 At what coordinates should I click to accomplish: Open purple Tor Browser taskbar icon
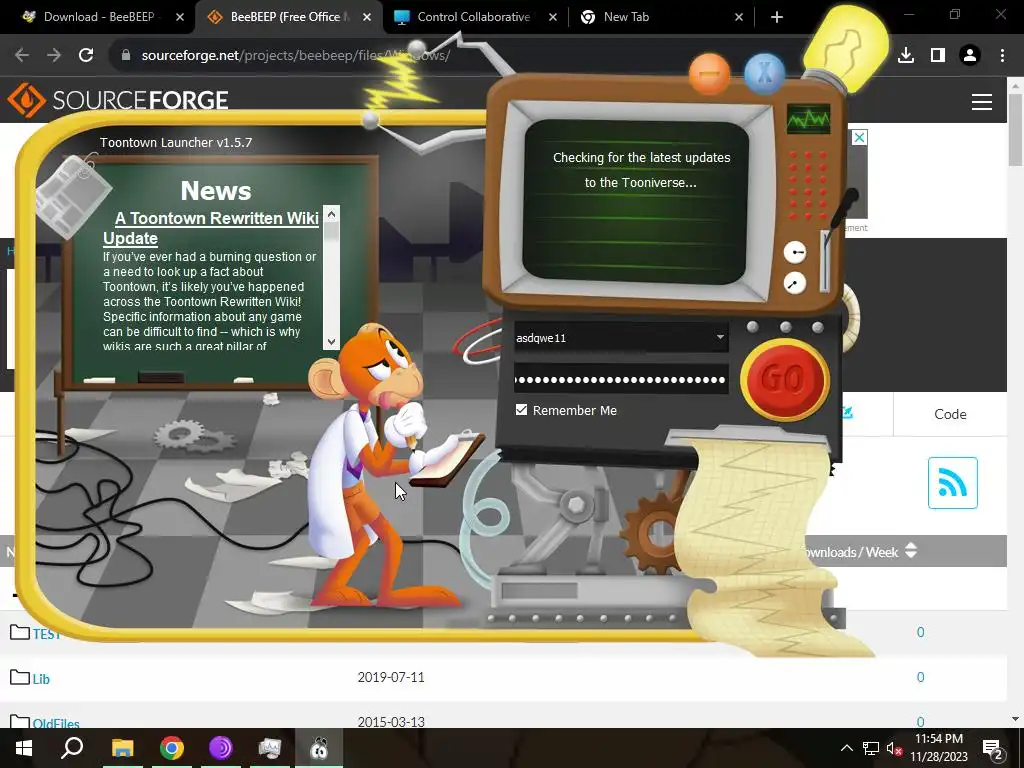pyautogui.click(x=221, y=748)
